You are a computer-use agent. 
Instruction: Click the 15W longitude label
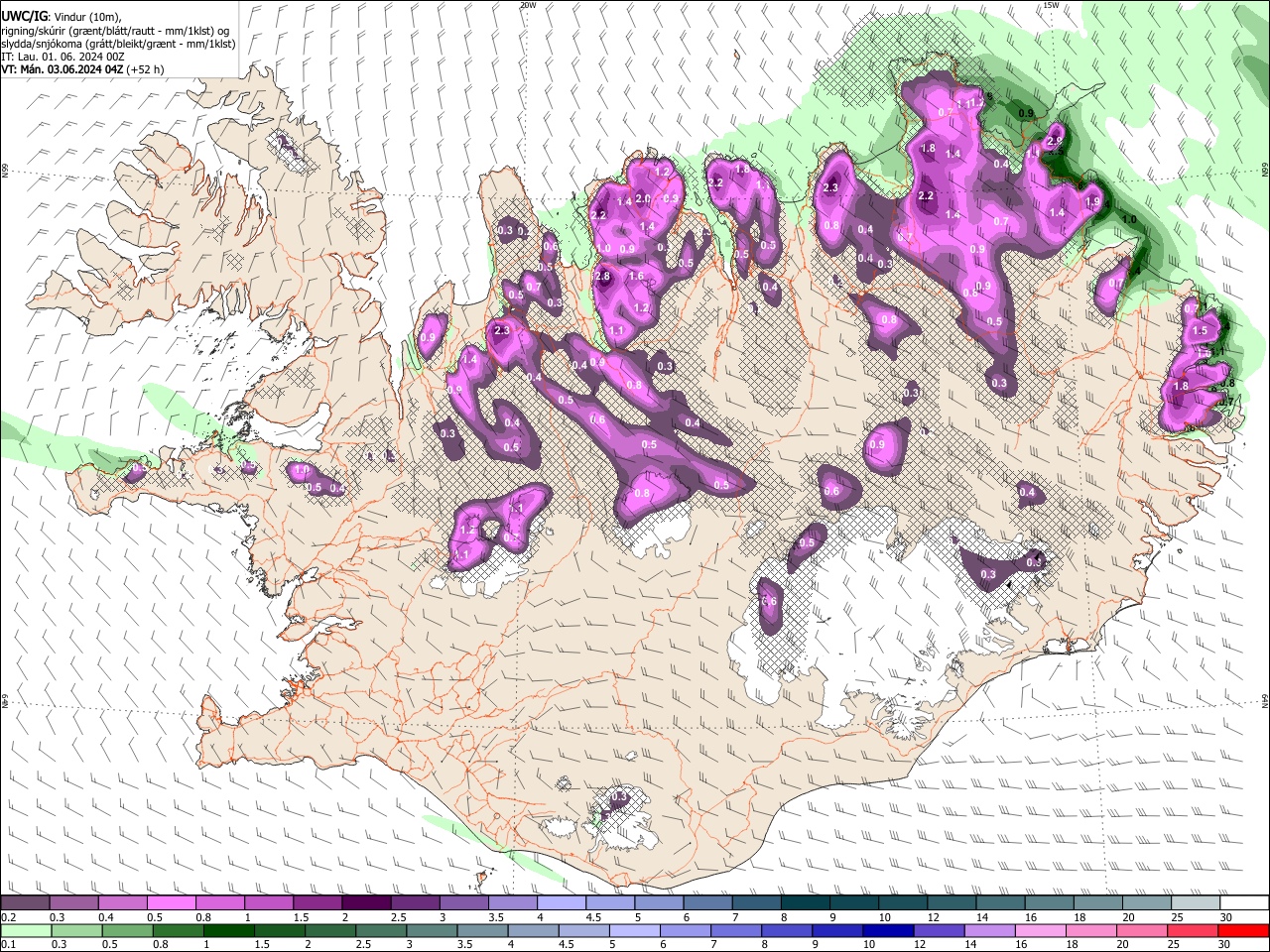(x=1051, y=5)
